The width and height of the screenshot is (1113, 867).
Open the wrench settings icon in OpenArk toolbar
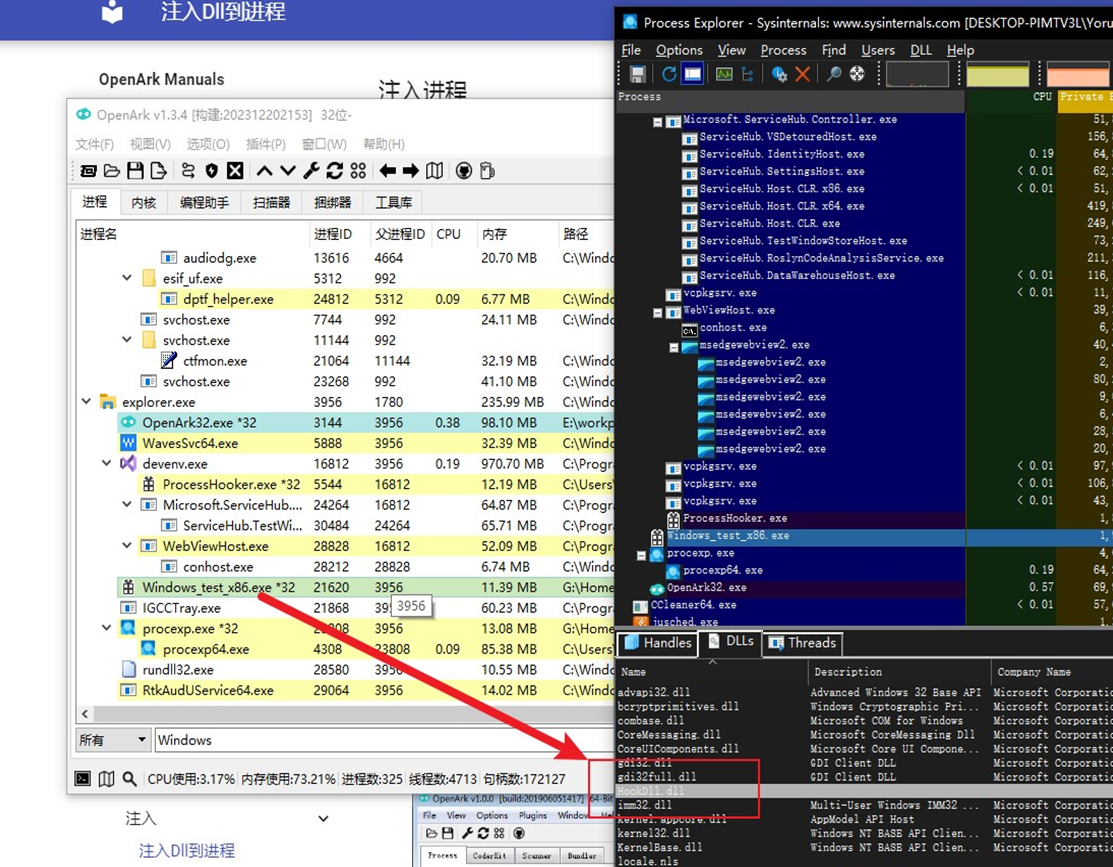[x=311, y=170]
